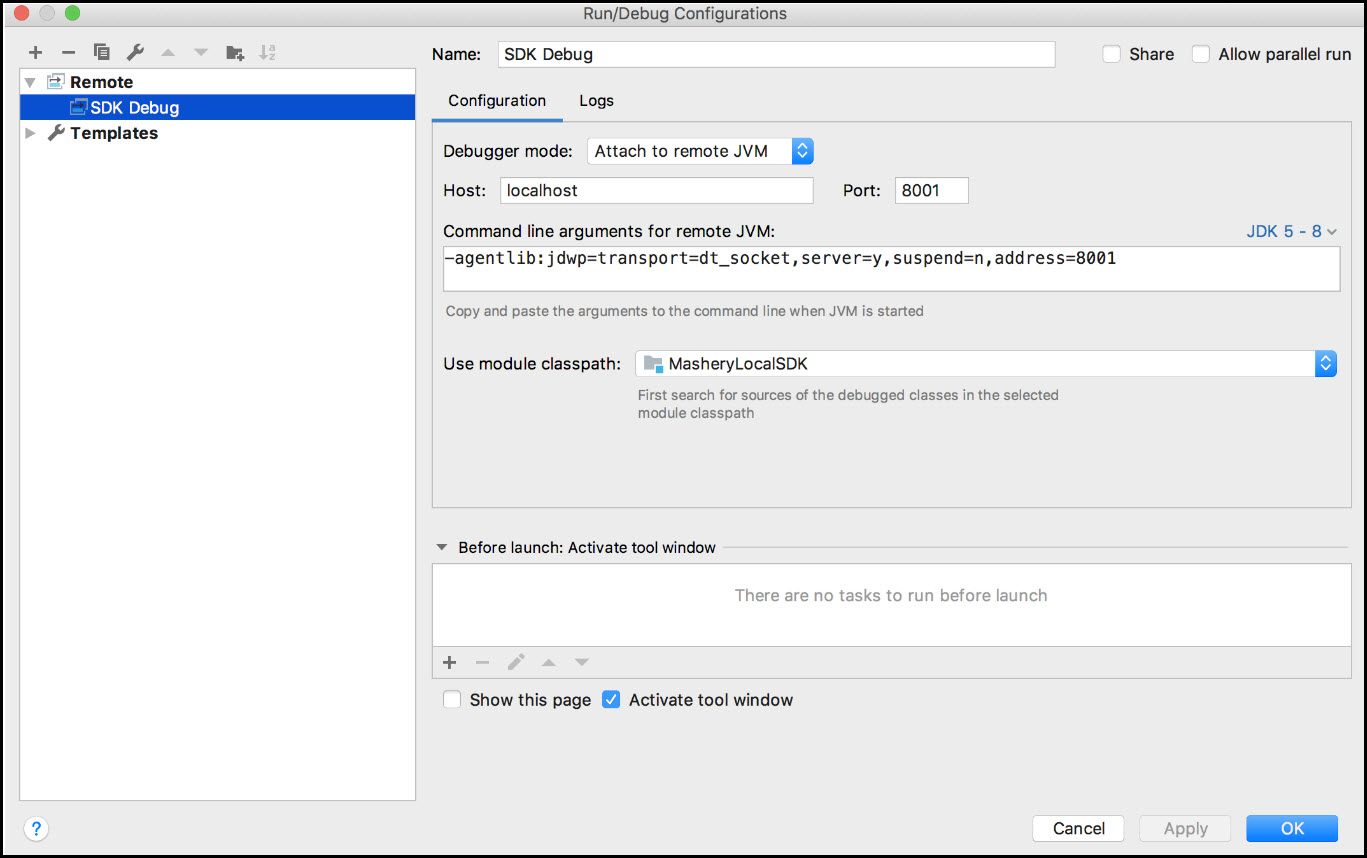Click the create new folder icon
This screenshot has height=858, width=1367.
[x=235, y=52]
